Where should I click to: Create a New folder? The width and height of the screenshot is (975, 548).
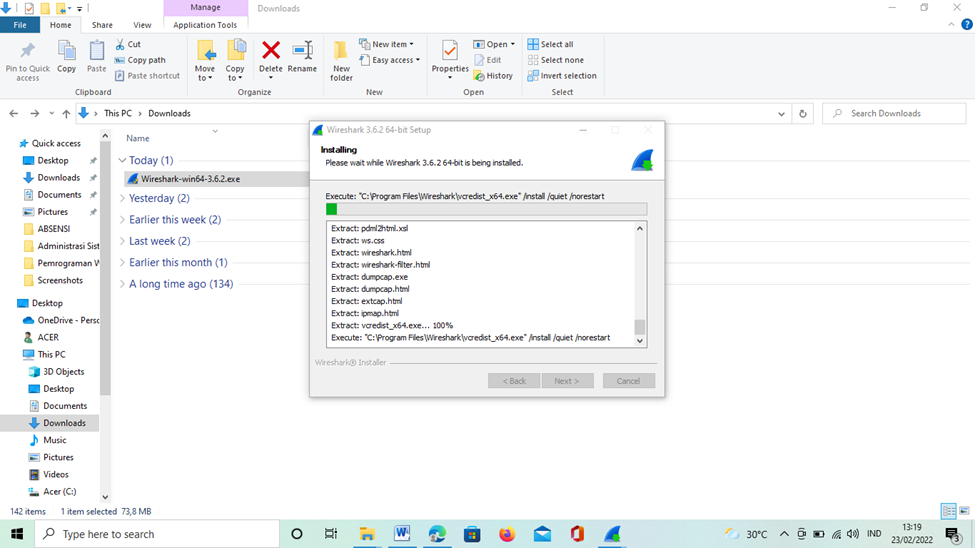click(341, 60)
